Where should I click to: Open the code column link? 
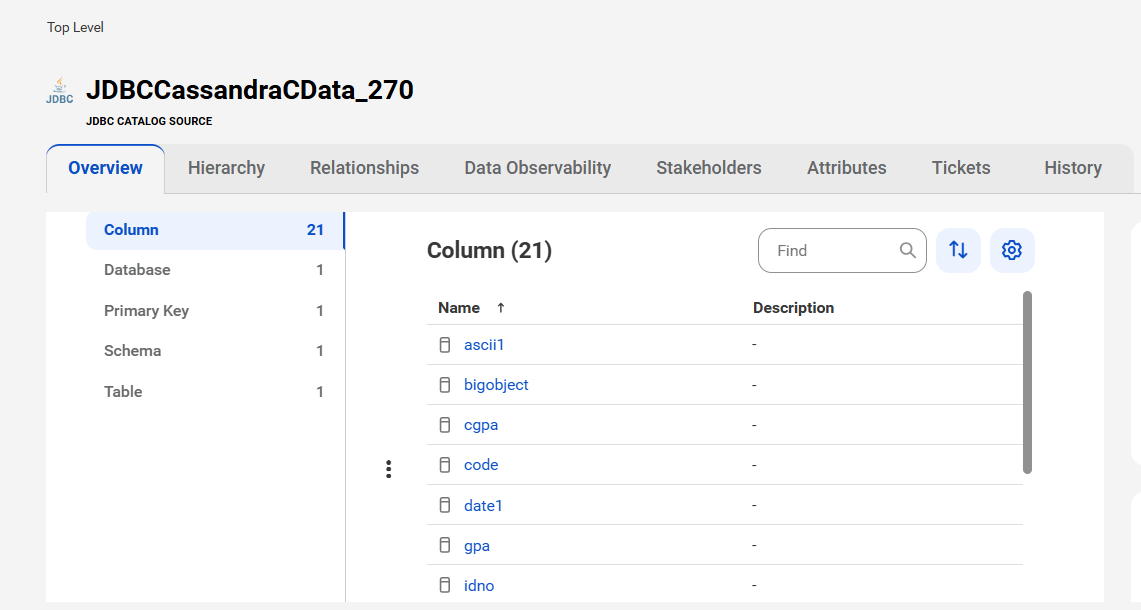(481, 465)
